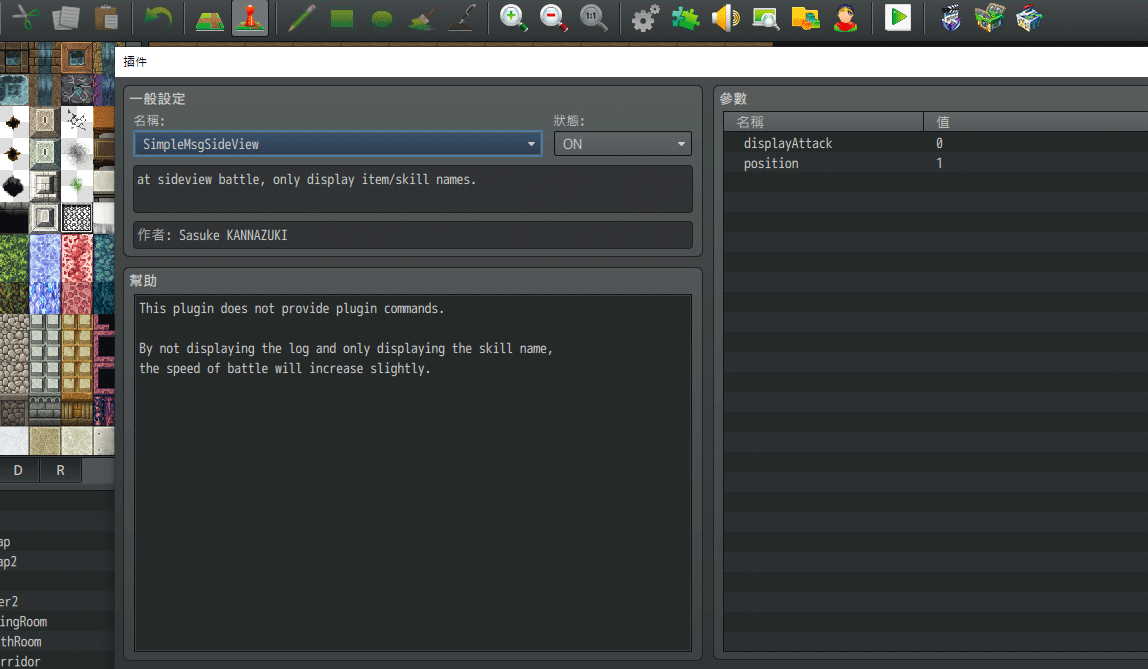Click the 值 column header in parameters
The image size is (1148, 669).
(1036, 122)
